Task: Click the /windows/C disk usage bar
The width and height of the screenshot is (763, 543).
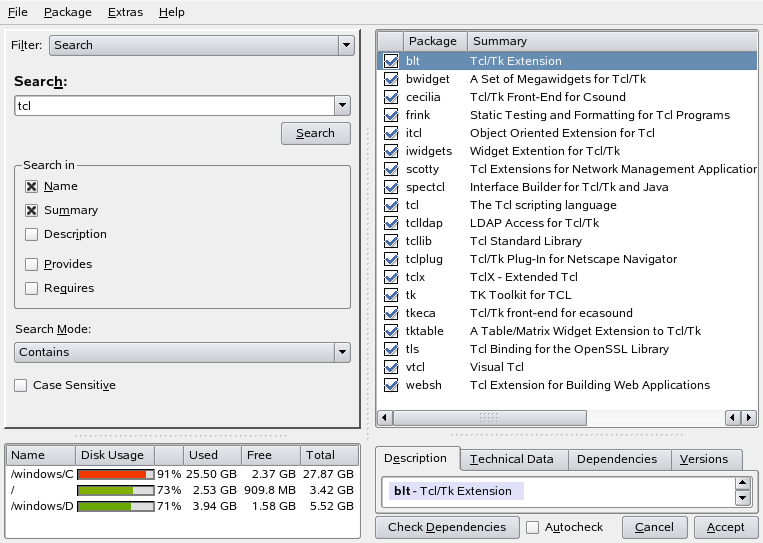Action: click(115, 474)
